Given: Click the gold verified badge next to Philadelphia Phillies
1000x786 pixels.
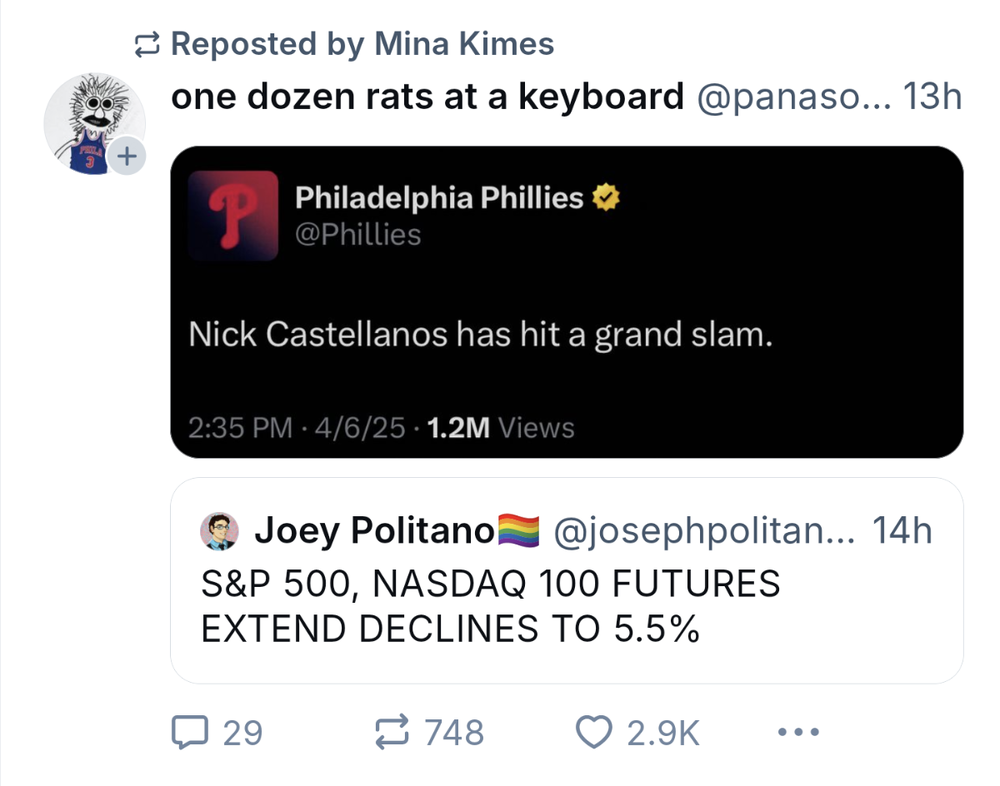Looking at the screenshot, I should point(605,197).
